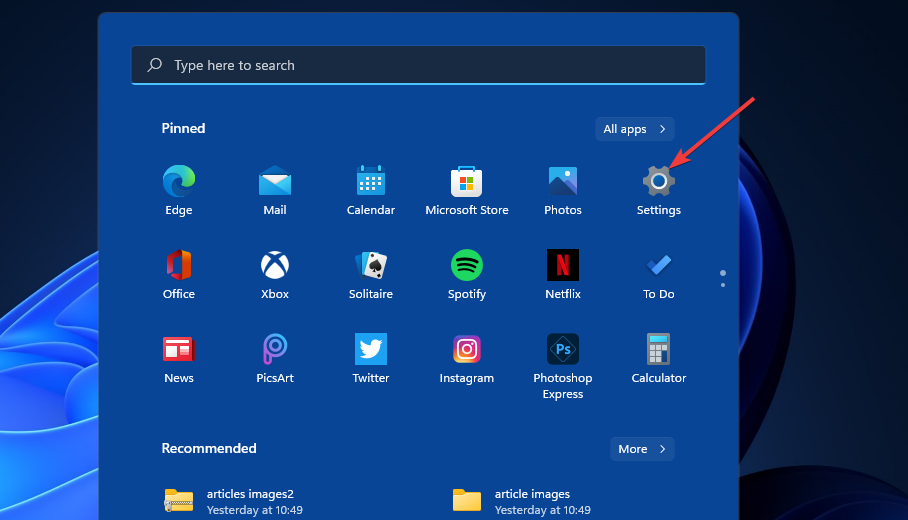Launch the Netflix app
This screenshot has height=520, width=908.
[563, 274]
